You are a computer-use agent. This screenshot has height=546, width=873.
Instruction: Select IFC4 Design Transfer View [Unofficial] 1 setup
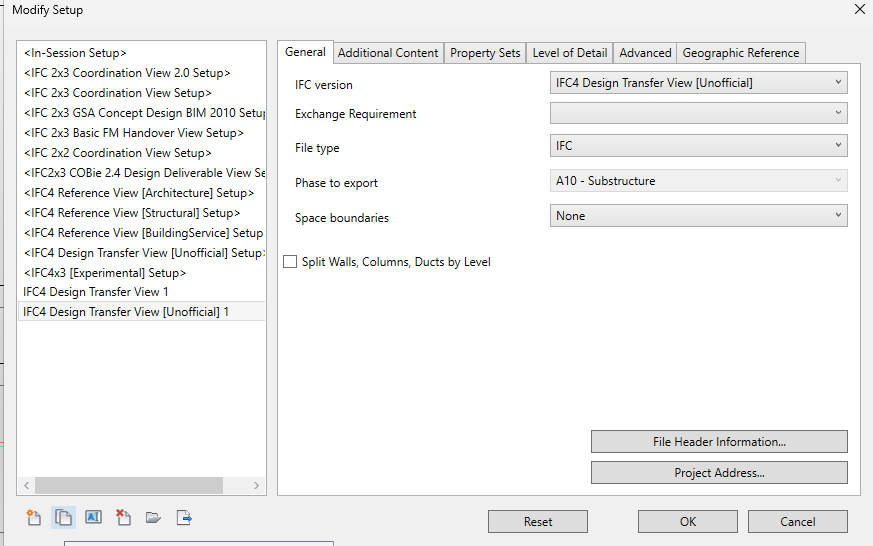141,312
